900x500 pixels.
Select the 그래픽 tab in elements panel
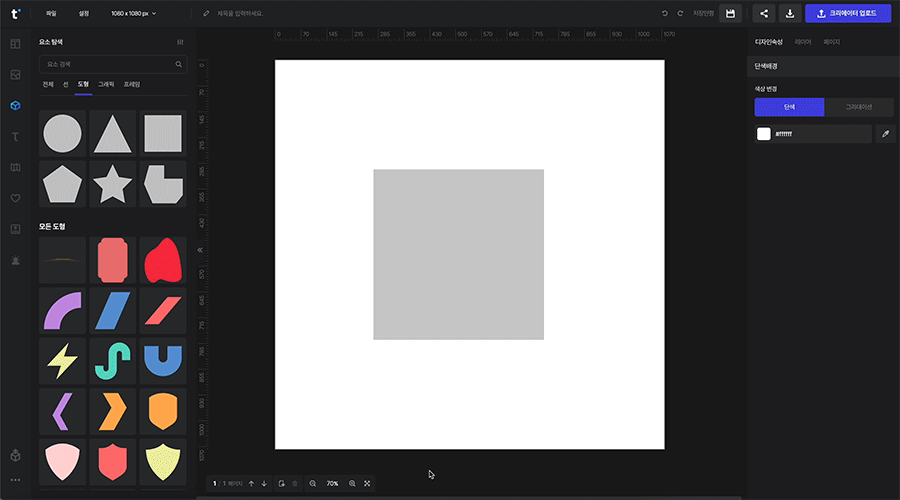tap(106, 84)
